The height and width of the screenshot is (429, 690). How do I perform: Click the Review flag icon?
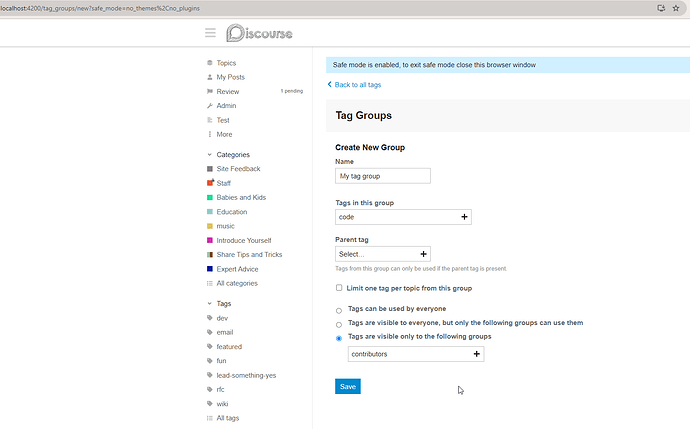point(210,92)
